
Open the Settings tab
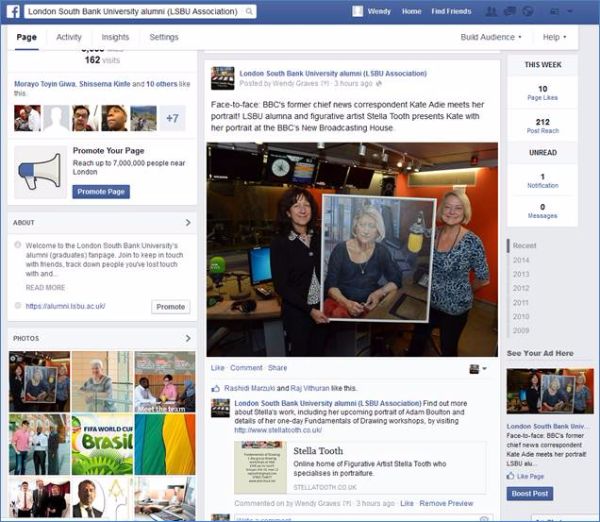point(164,37)
